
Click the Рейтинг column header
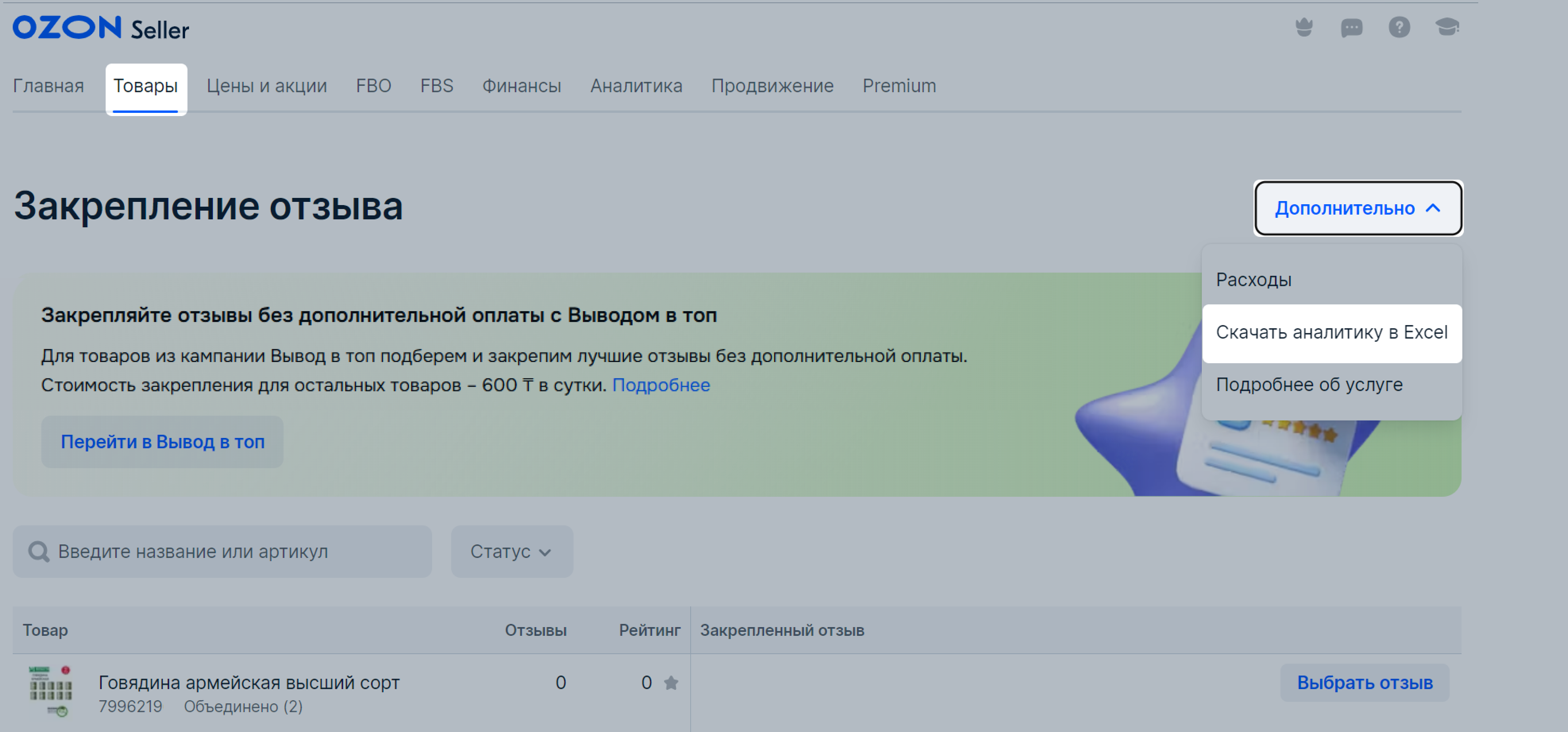click(649, 630)
